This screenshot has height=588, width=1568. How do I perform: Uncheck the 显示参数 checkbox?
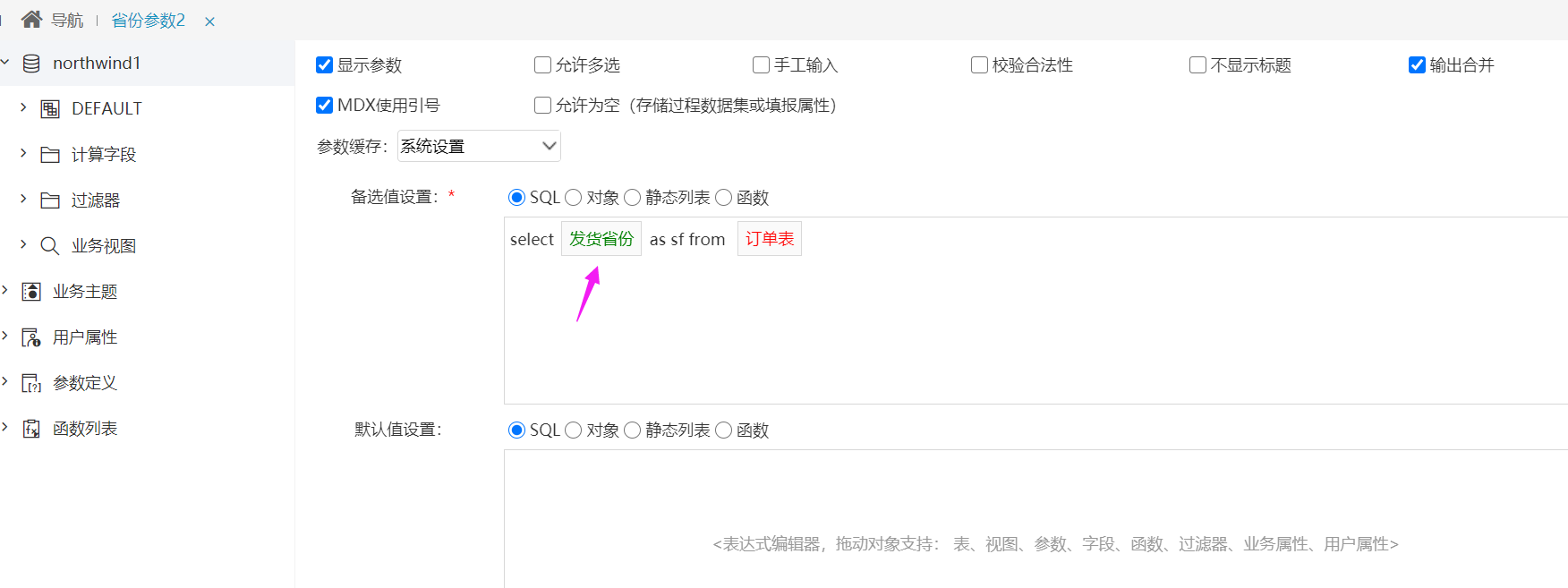(324, 64)
